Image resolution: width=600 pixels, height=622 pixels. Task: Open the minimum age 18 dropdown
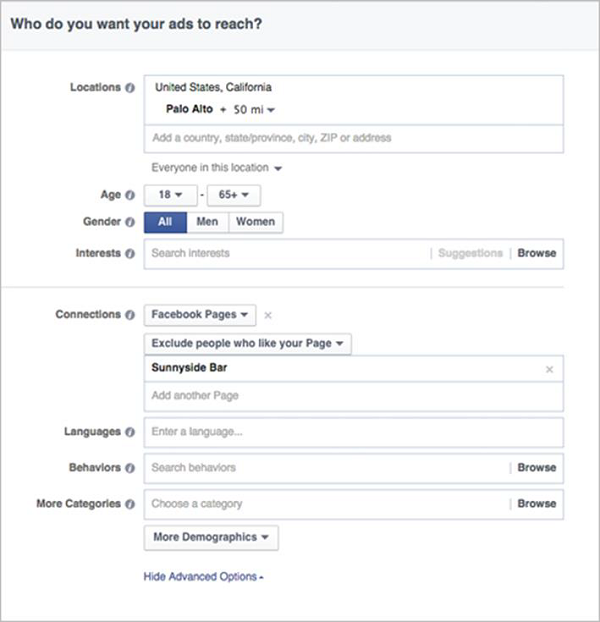click(x=168, y=196)
